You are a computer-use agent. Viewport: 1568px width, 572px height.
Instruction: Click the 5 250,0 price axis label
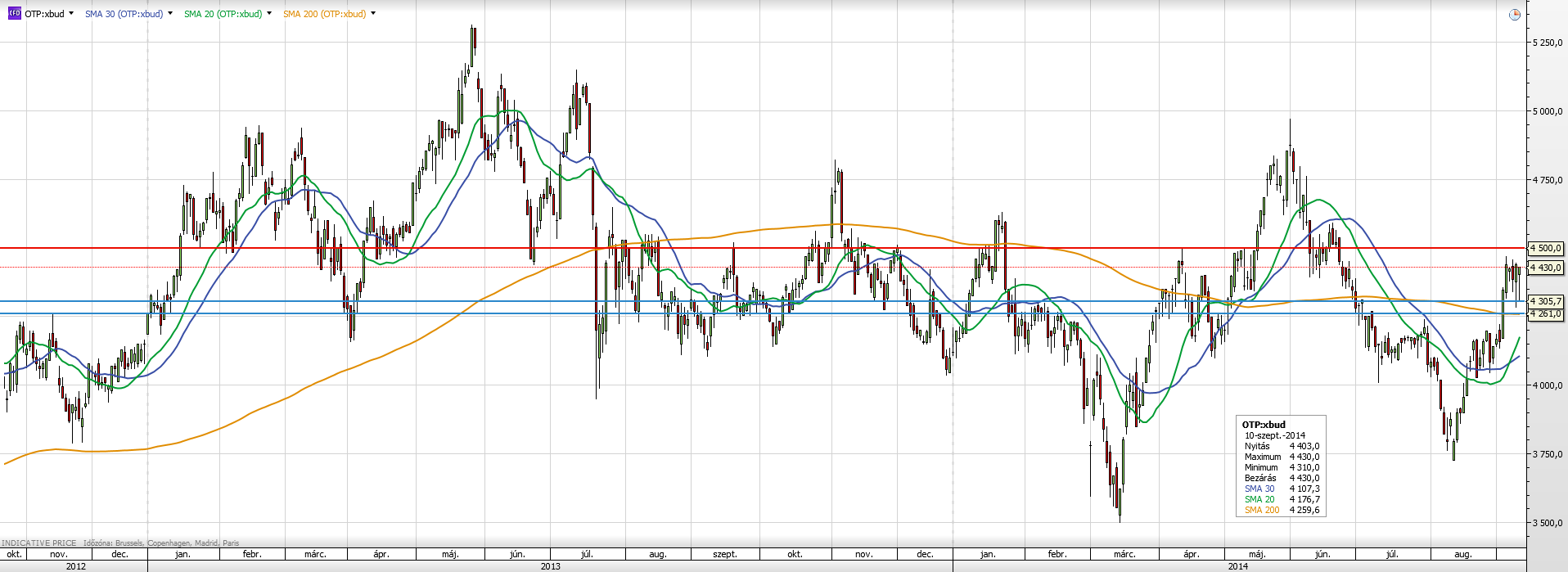[x=1547, y=43]
